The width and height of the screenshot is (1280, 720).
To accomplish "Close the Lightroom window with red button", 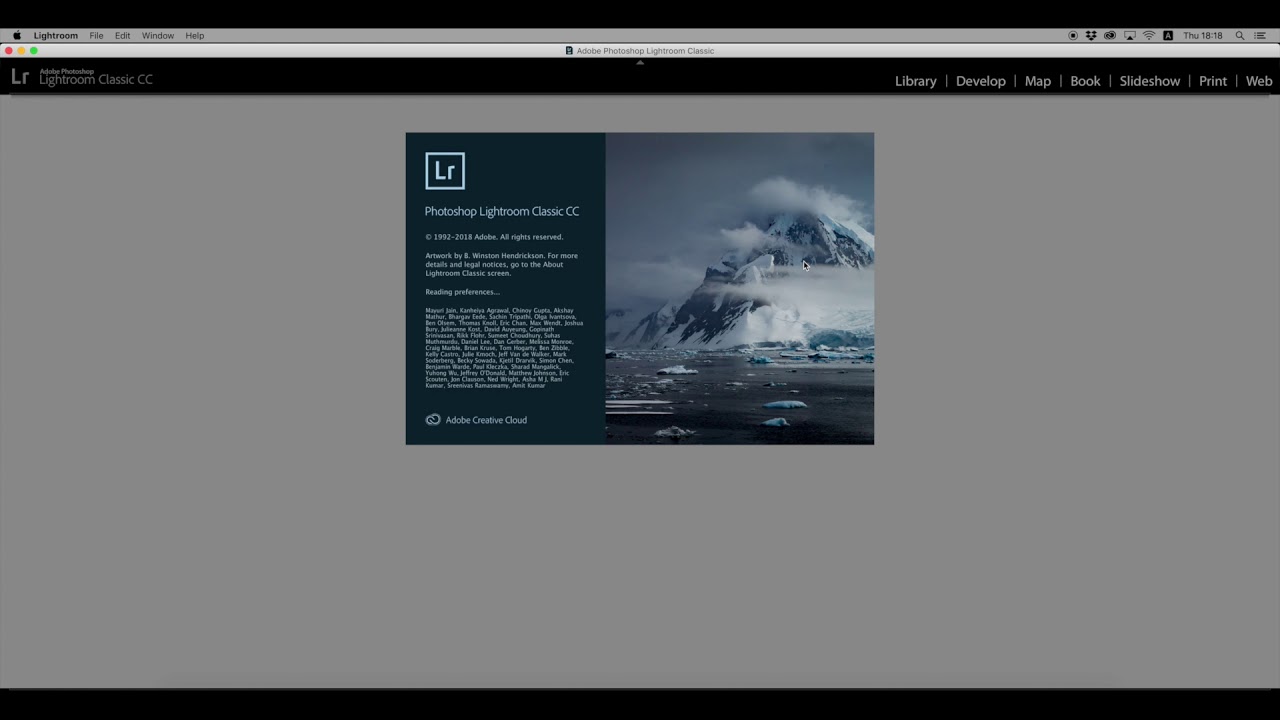I will click(x=8, y=50).
